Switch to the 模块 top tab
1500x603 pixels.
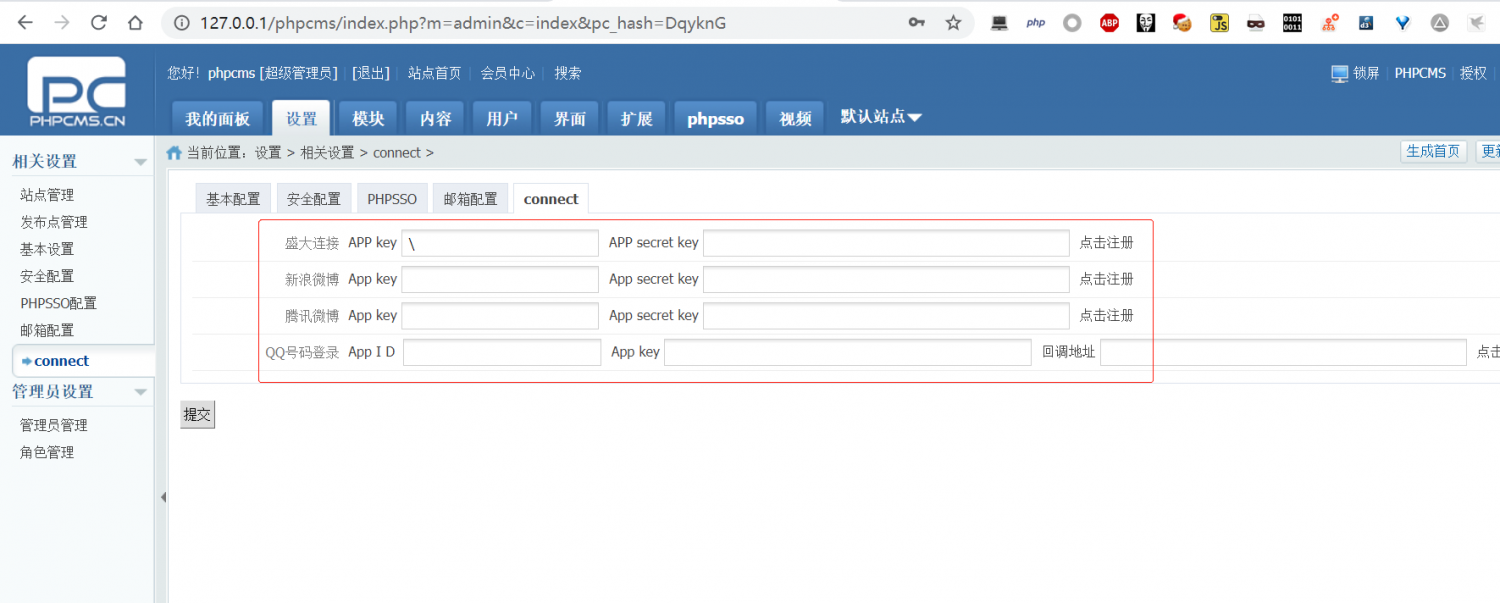368,118
